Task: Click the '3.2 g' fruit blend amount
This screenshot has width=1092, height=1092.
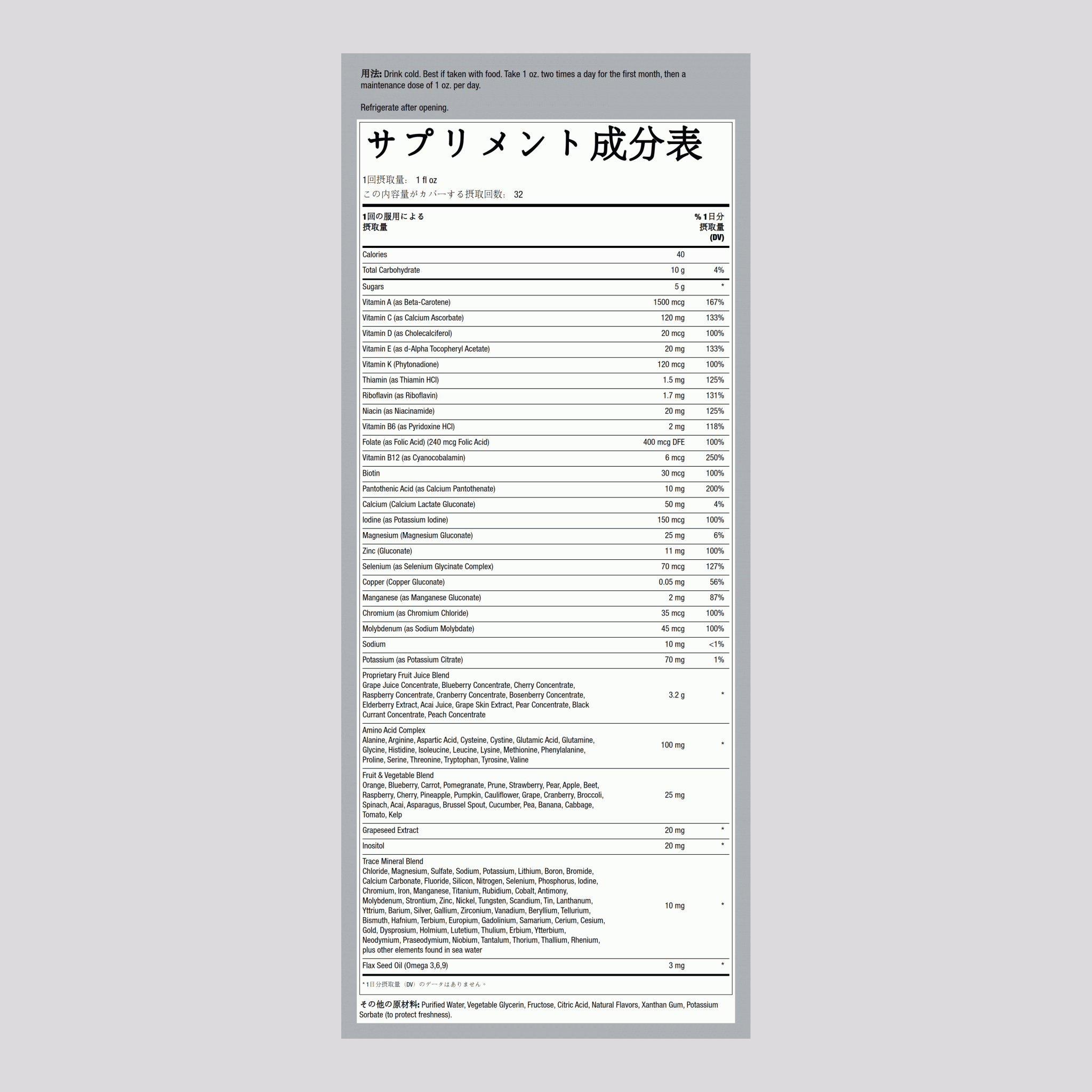Action: pos(677,695)
